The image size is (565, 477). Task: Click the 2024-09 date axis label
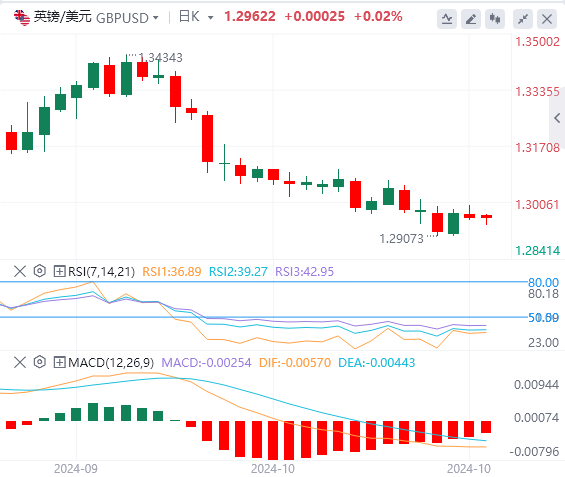click(76, 469)
